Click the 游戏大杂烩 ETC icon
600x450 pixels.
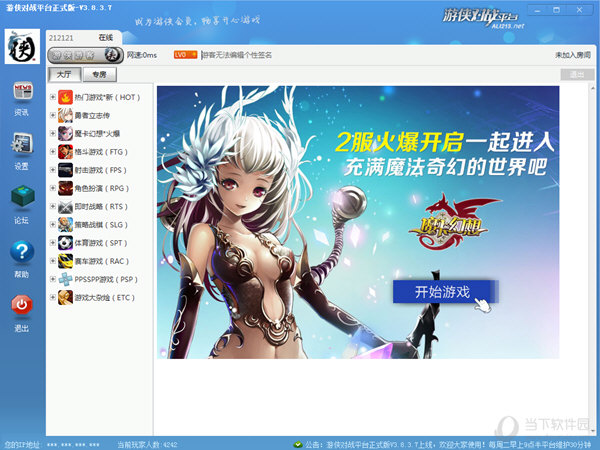click(65, 298)
